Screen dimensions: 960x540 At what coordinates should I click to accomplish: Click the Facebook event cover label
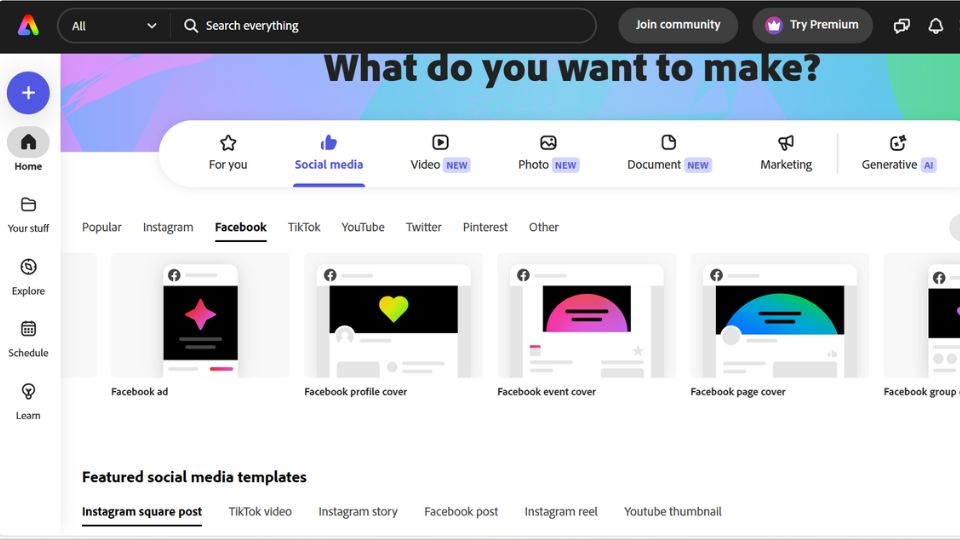tap(547, 392)
